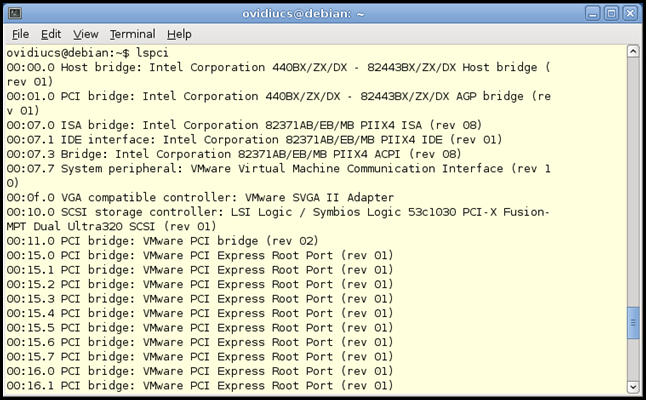Open the Edit menu
The height and width of the screenshot is (400, 646).
pyautogui.click(x=51, y=34)
